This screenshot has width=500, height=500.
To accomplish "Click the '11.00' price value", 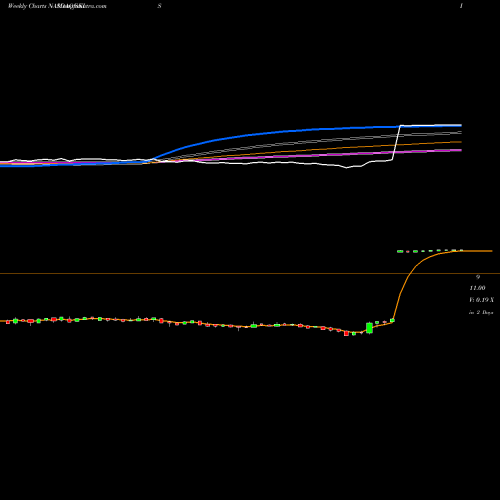I will click(x=477, y=288).
